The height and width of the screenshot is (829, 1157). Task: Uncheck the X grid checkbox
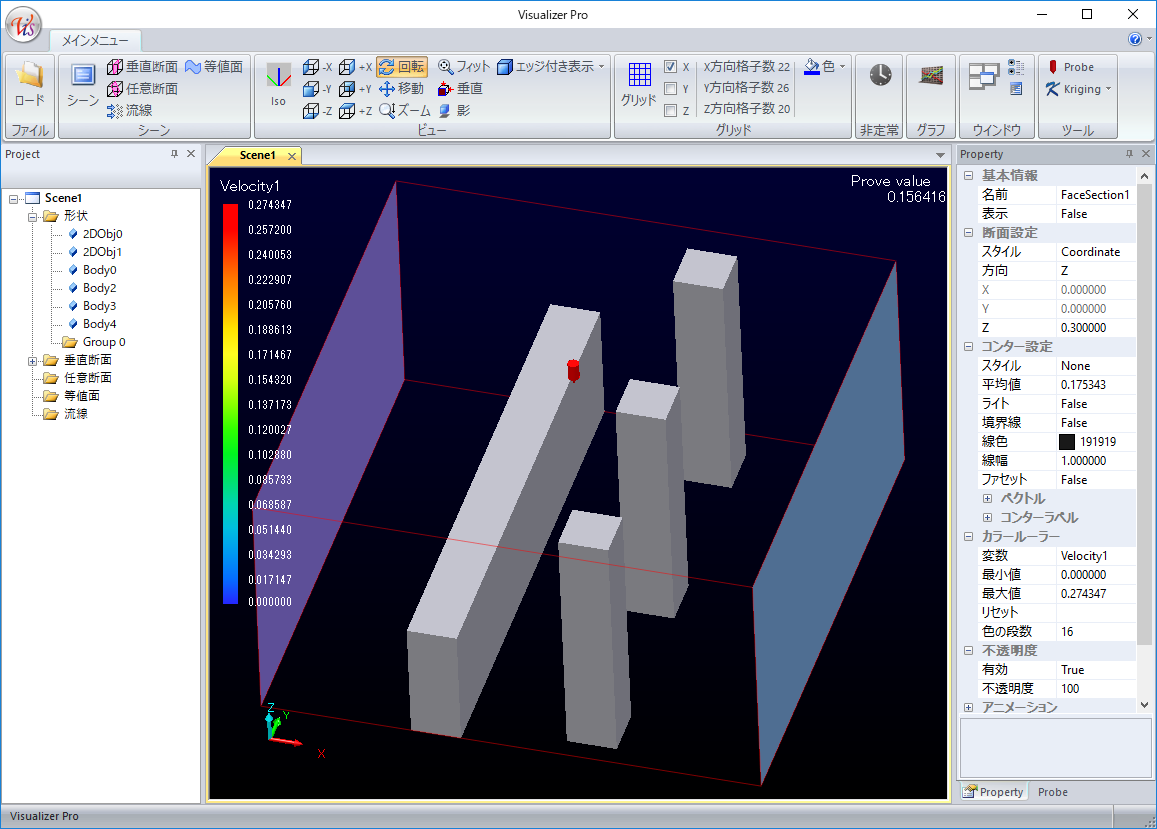(671, 67)
